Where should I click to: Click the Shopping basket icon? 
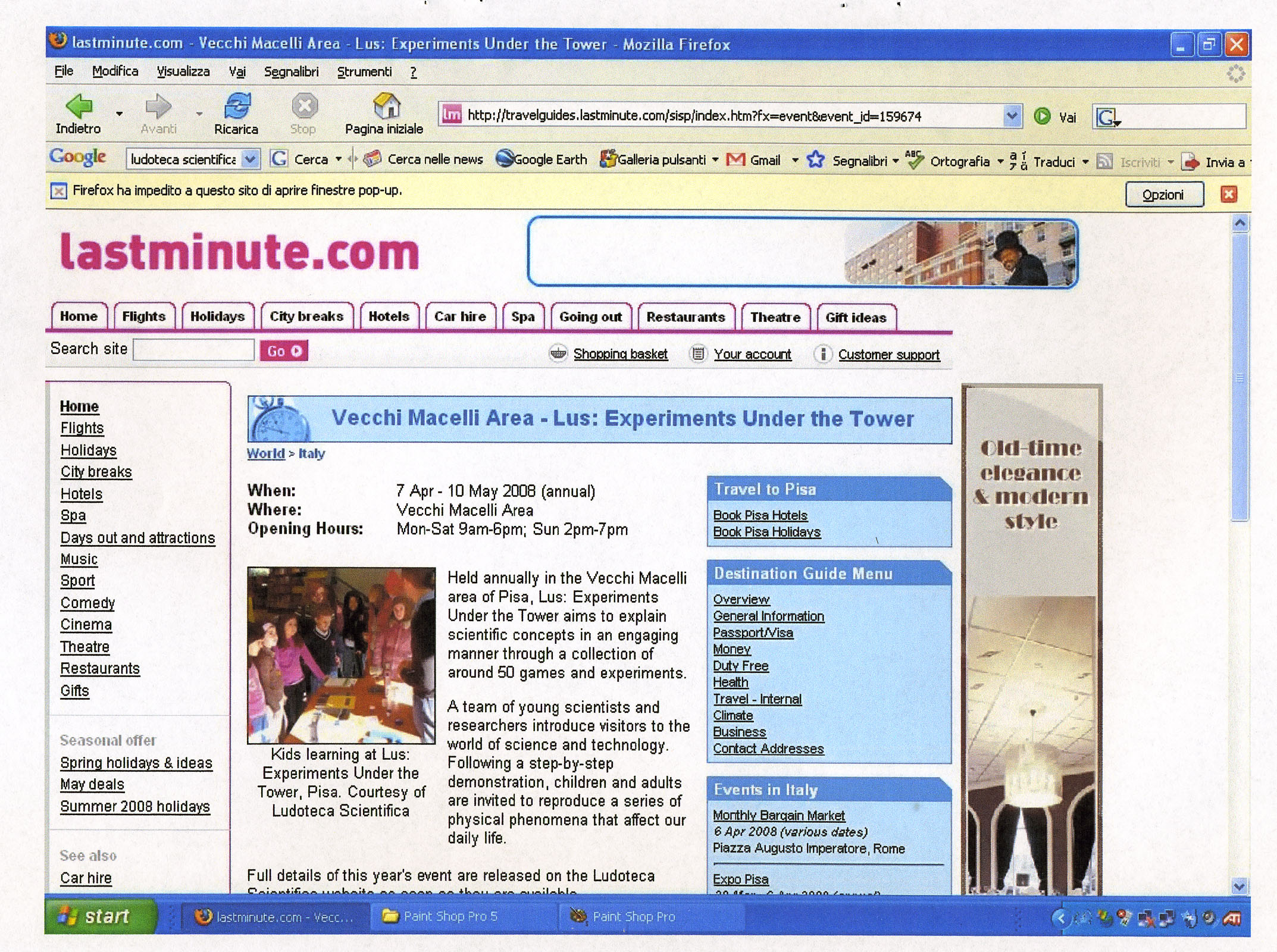click(x=558, y=354)
